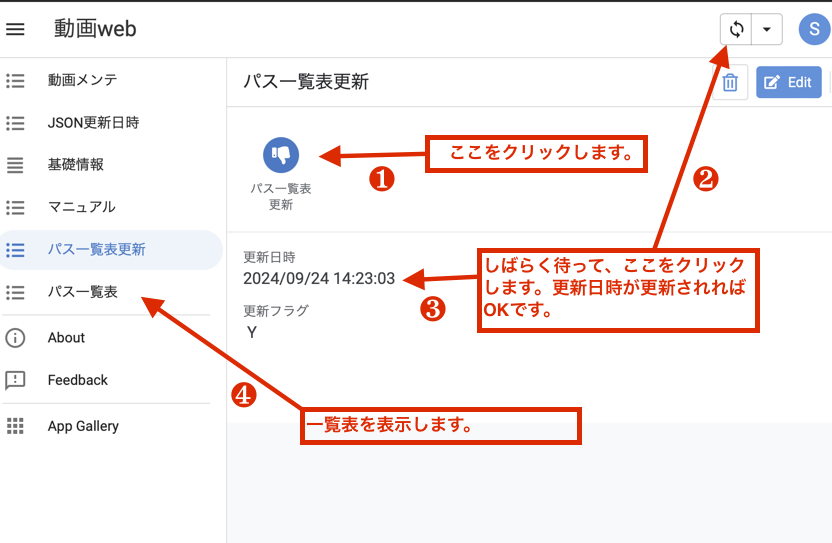This screenshot has height=543, width=832.
Task: Click the sync refresh icon
Action: 737,29
